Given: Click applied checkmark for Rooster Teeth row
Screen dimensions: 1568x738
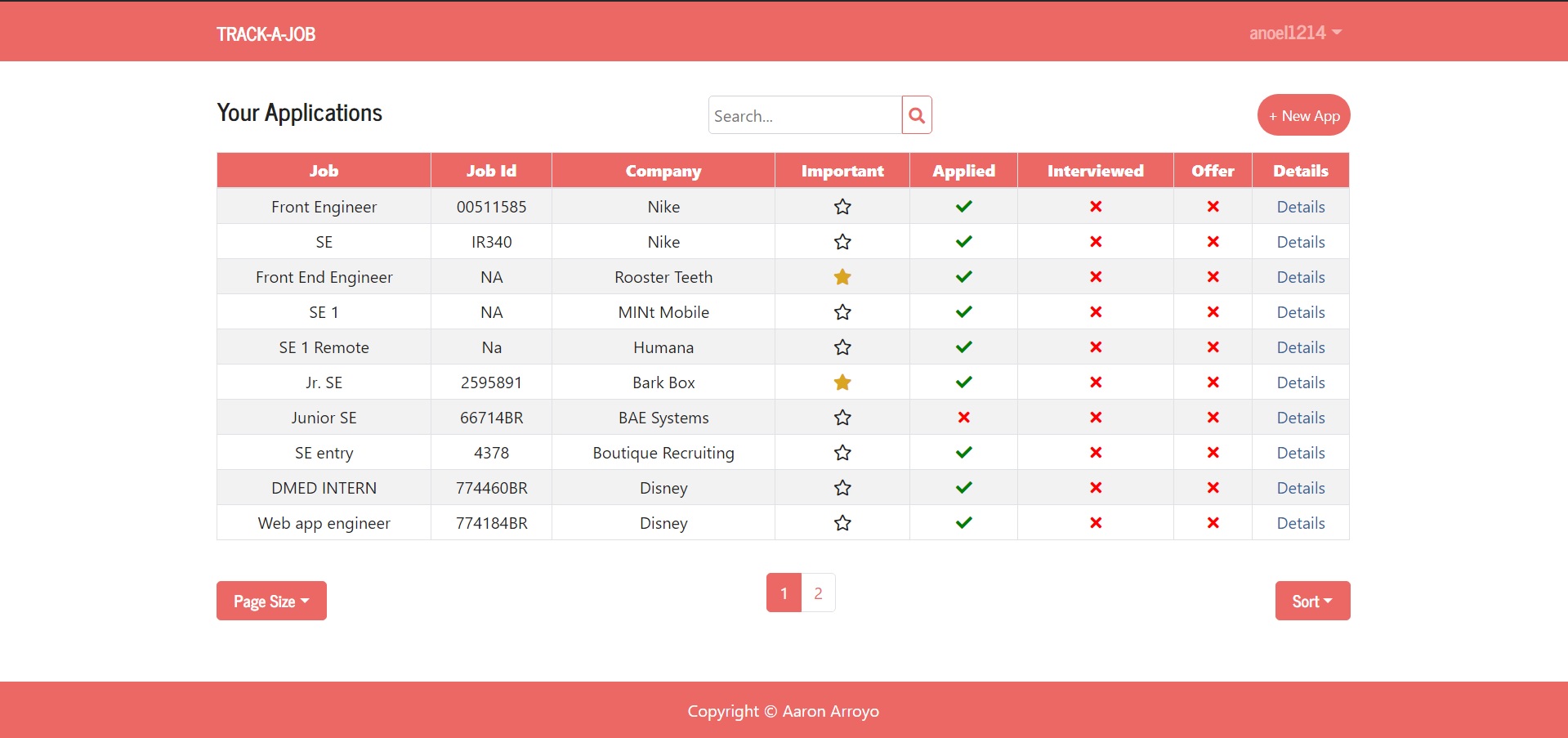Looking at the screenshot, I should pos(964,277).
